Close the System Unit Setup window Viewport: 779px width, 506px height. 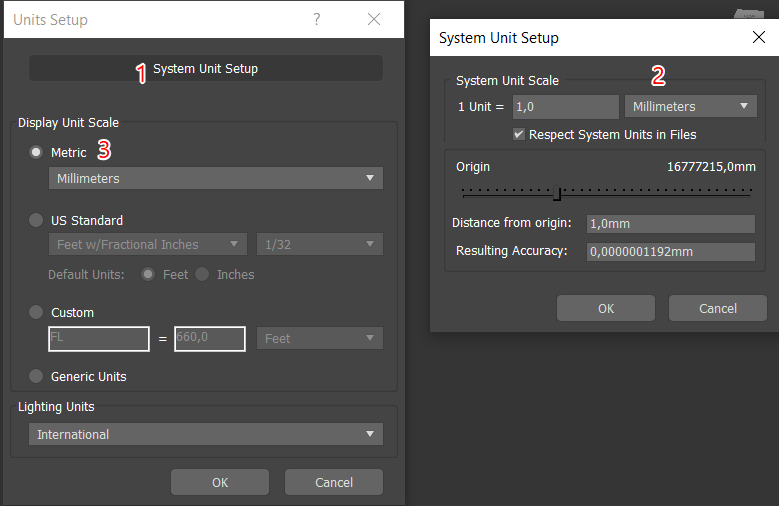757,37
